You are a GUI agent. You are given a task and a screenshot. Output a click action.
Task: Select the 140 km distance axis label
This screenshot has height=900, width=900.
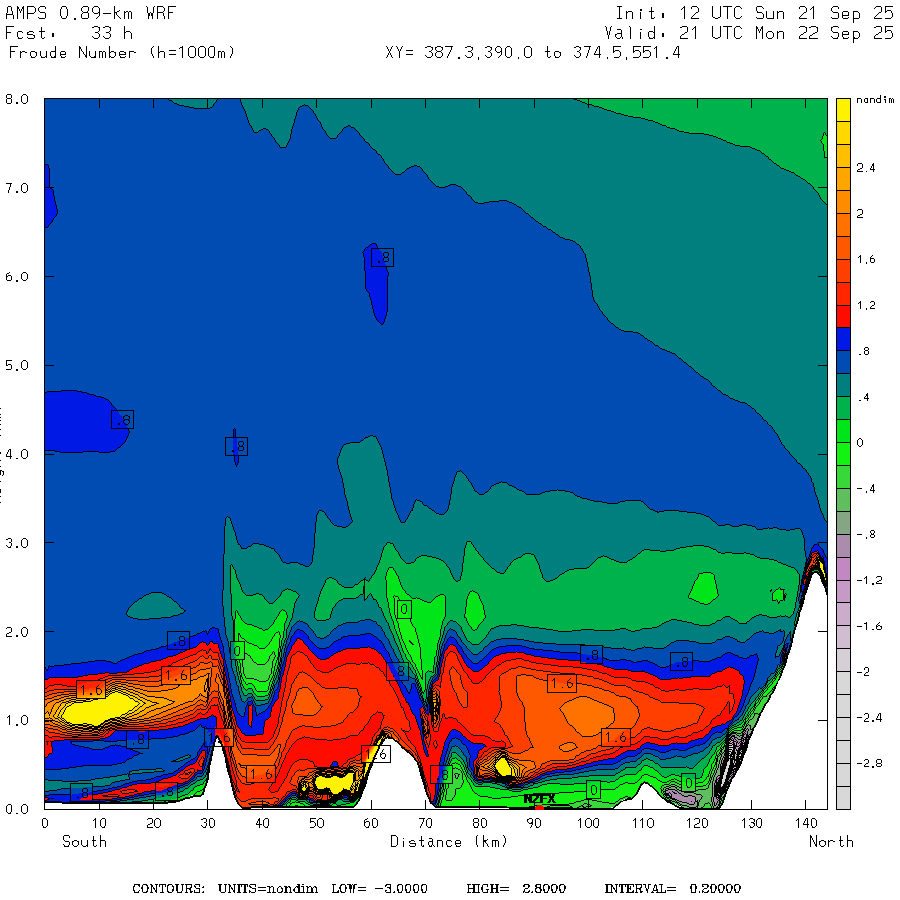click(x=806, y=823)
